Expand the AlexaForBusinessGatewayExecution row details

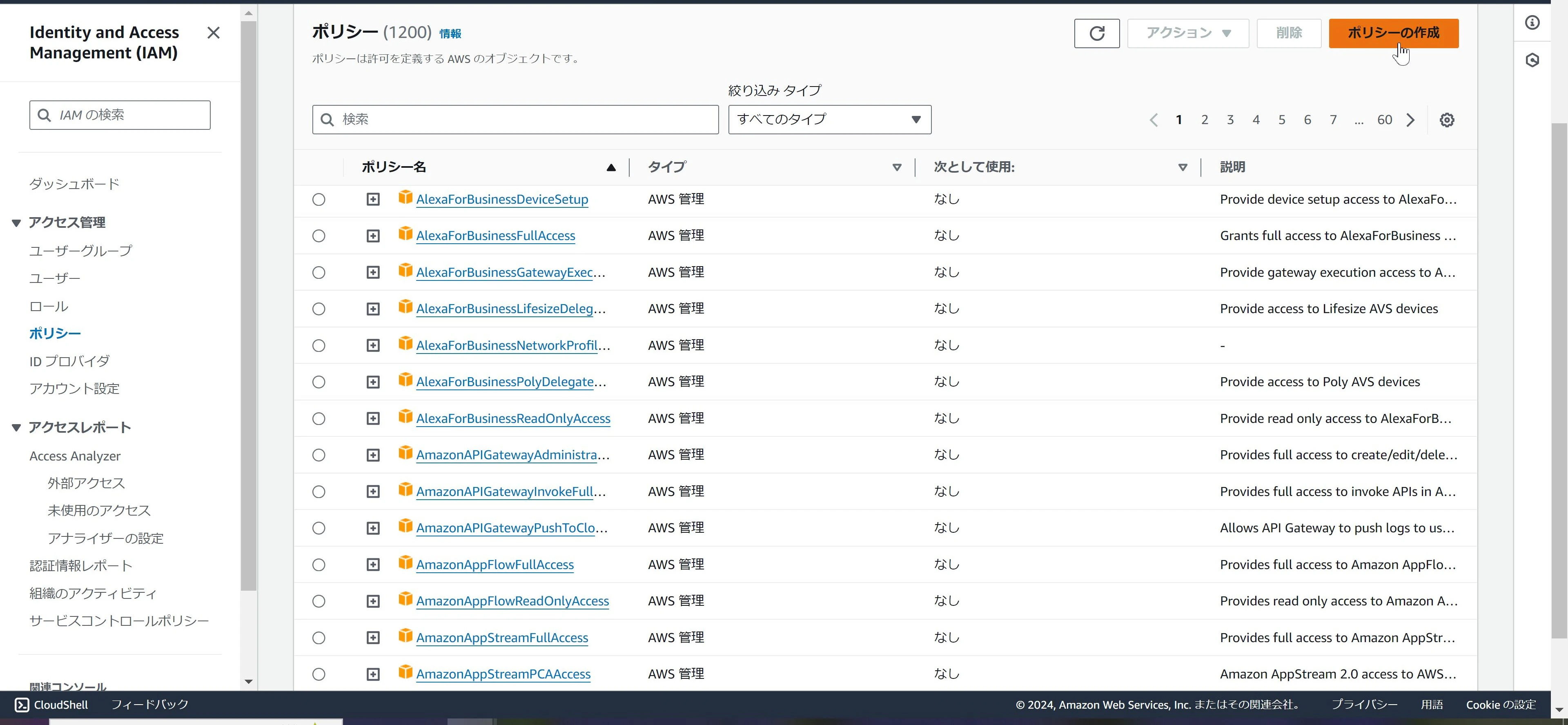click(x=373, y=273)
